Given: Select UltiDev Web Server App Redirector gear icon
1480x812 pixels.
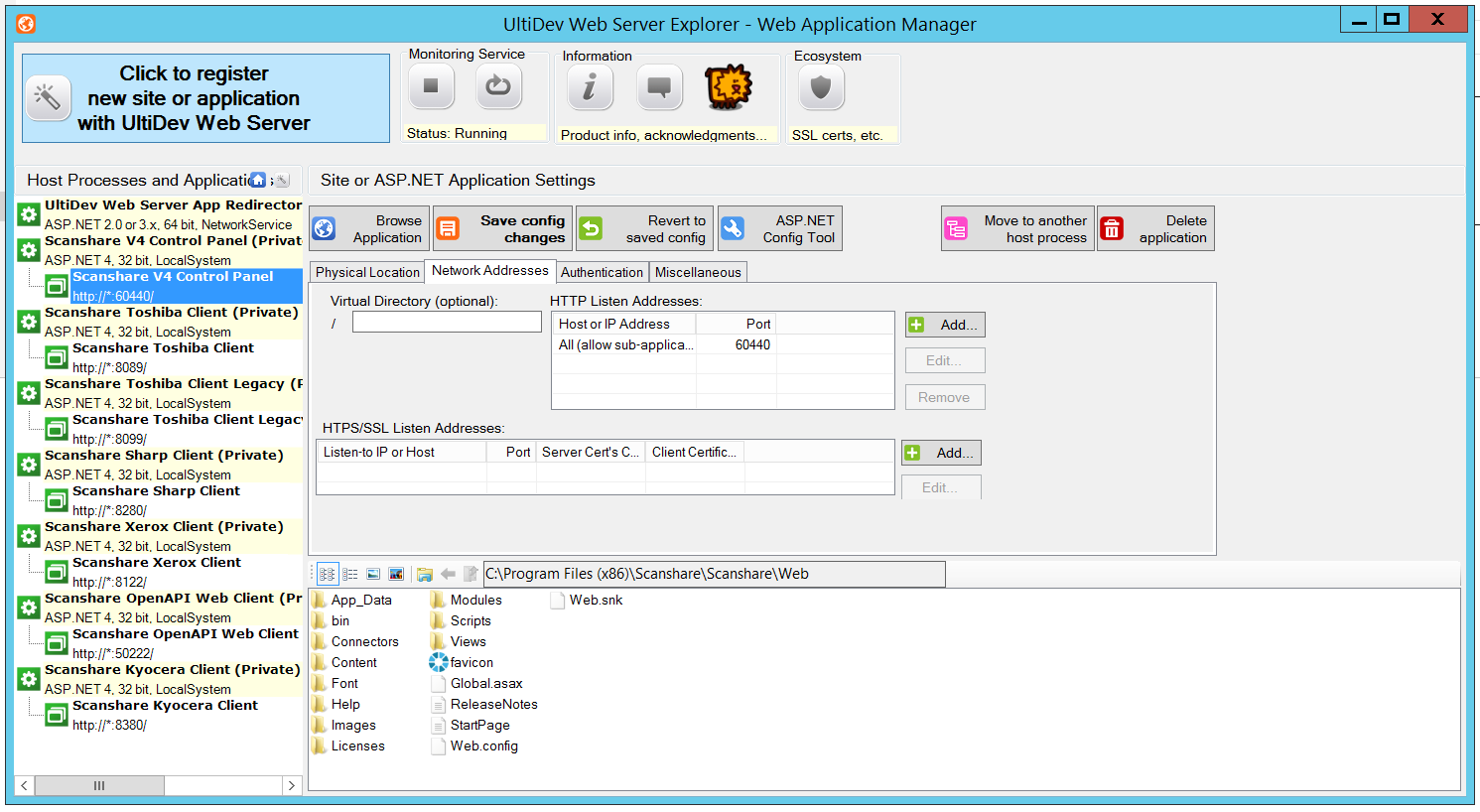Looking at the screenshot, I should (30, 214).
